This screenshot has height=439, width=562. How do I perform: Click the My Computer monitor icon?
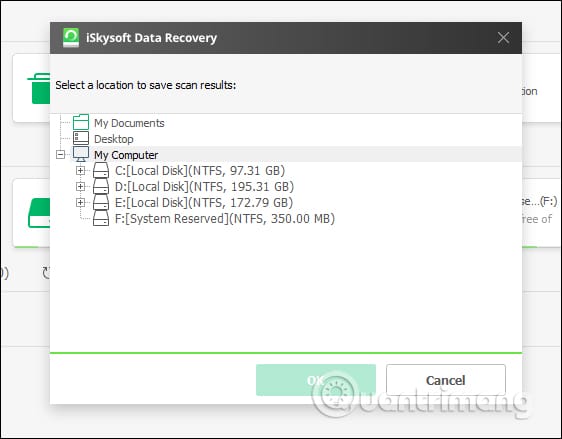click(81, 154)
